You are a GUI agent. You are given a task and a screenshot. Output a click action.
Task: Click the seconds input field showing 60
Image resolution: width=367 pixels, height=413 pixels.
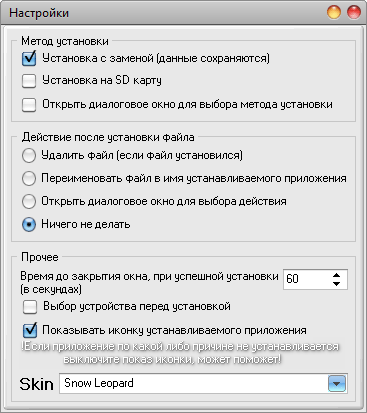click(x=315, y=279)
